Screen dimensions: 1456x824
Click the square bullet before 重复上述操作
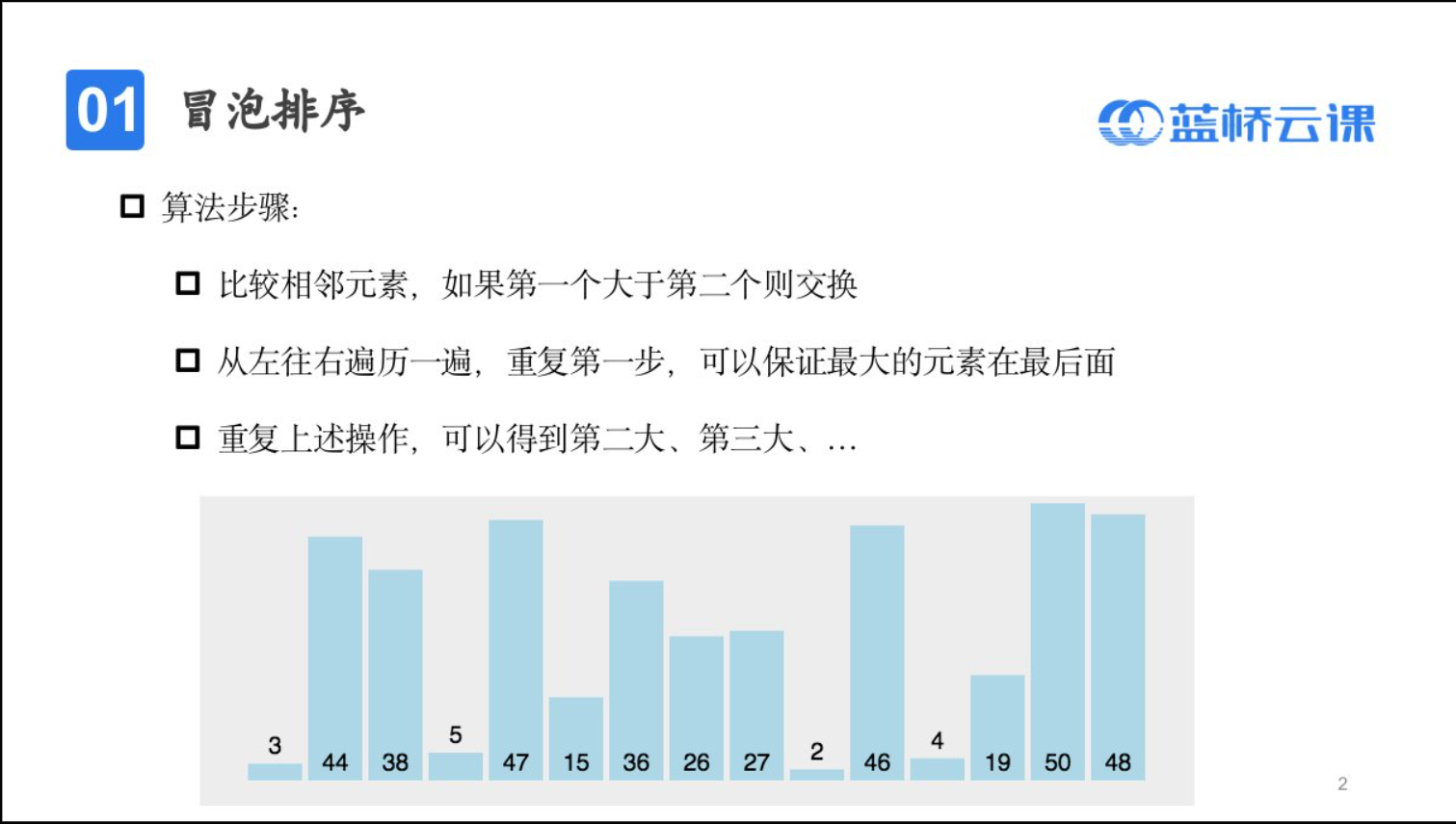point(188,439)
